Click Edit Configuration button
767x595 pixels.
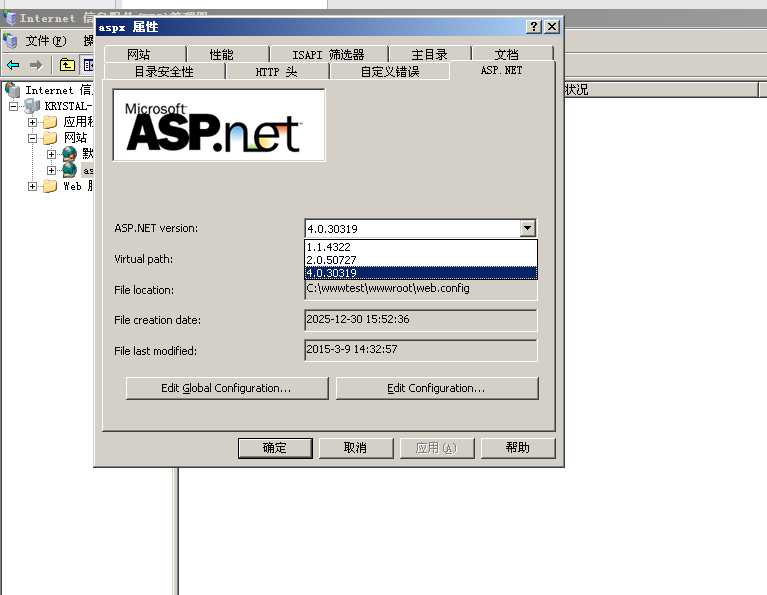click(437, 388)
